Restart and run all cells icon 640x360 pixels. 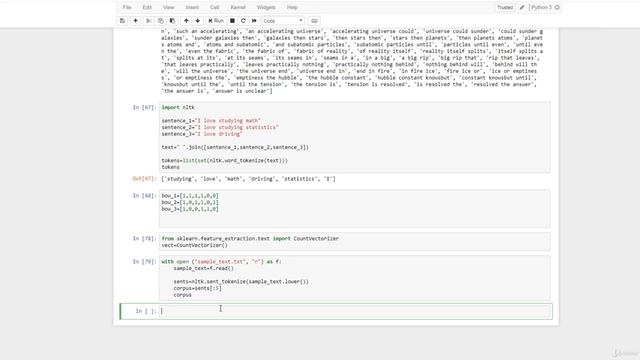pos(254,21)
